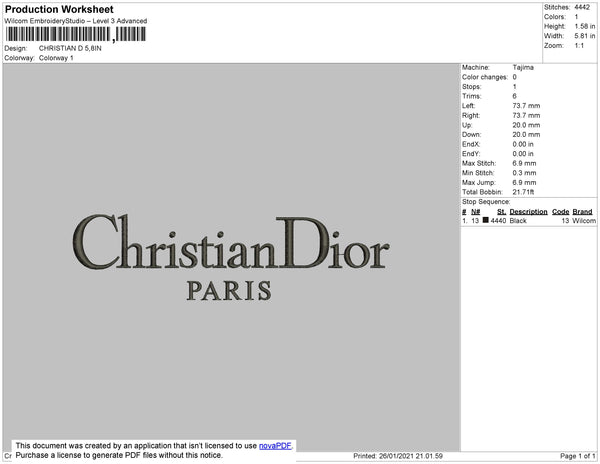Select the Max Stitch value '6.9 mm'

524,163
